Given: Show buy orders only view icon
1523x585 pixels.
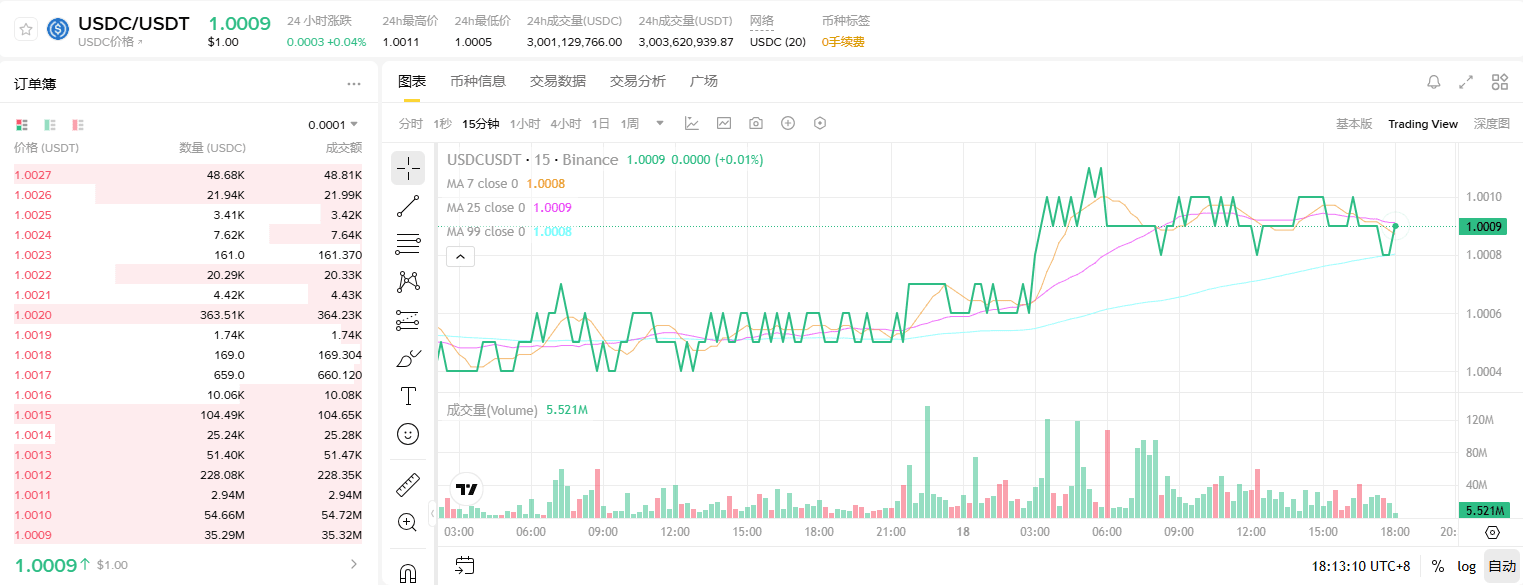Looking at the screenshot, I should pyautogui.click(x=50, y=125).
